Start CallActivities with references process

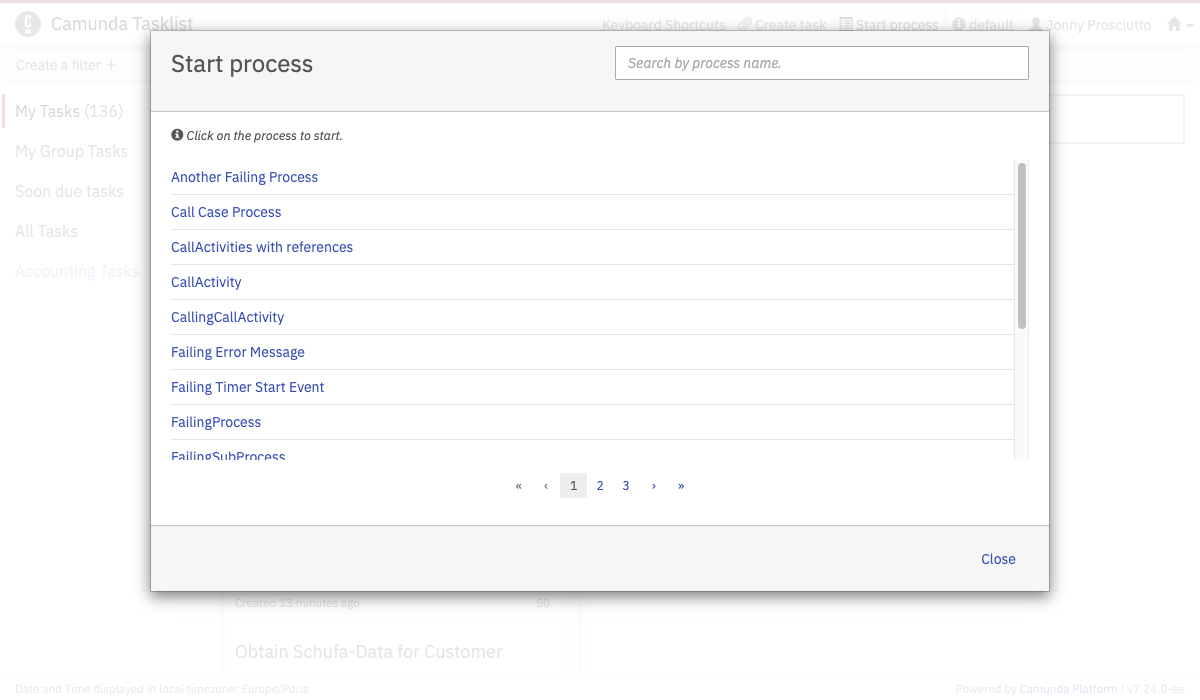click(262, 247)
